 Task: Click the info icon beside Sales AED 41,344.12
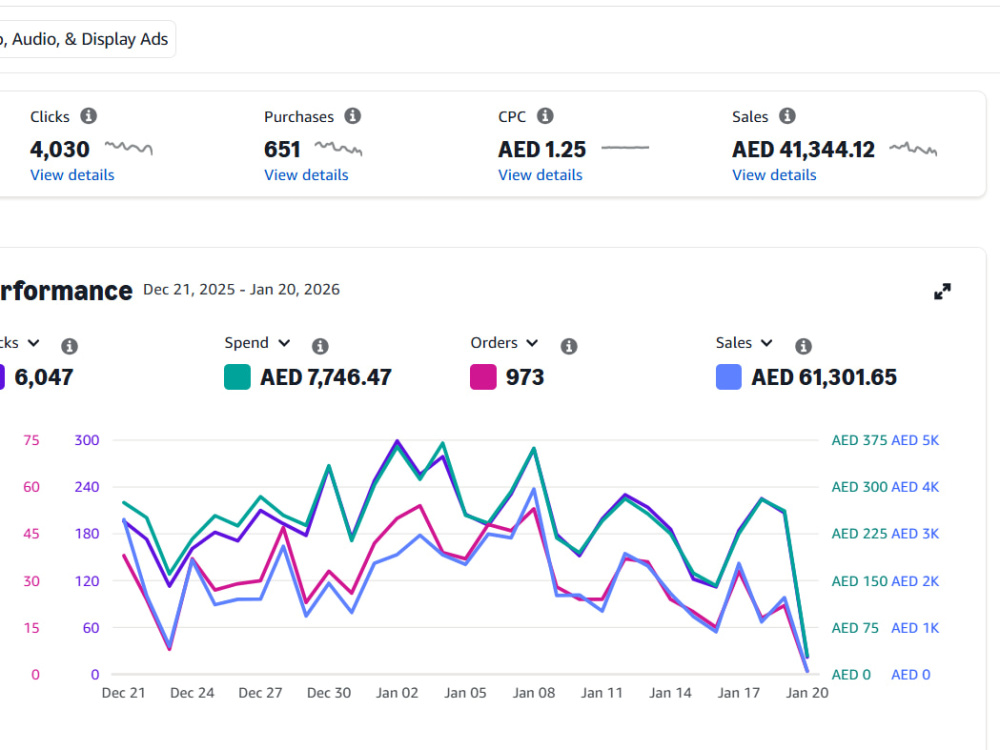pos(788,116)
